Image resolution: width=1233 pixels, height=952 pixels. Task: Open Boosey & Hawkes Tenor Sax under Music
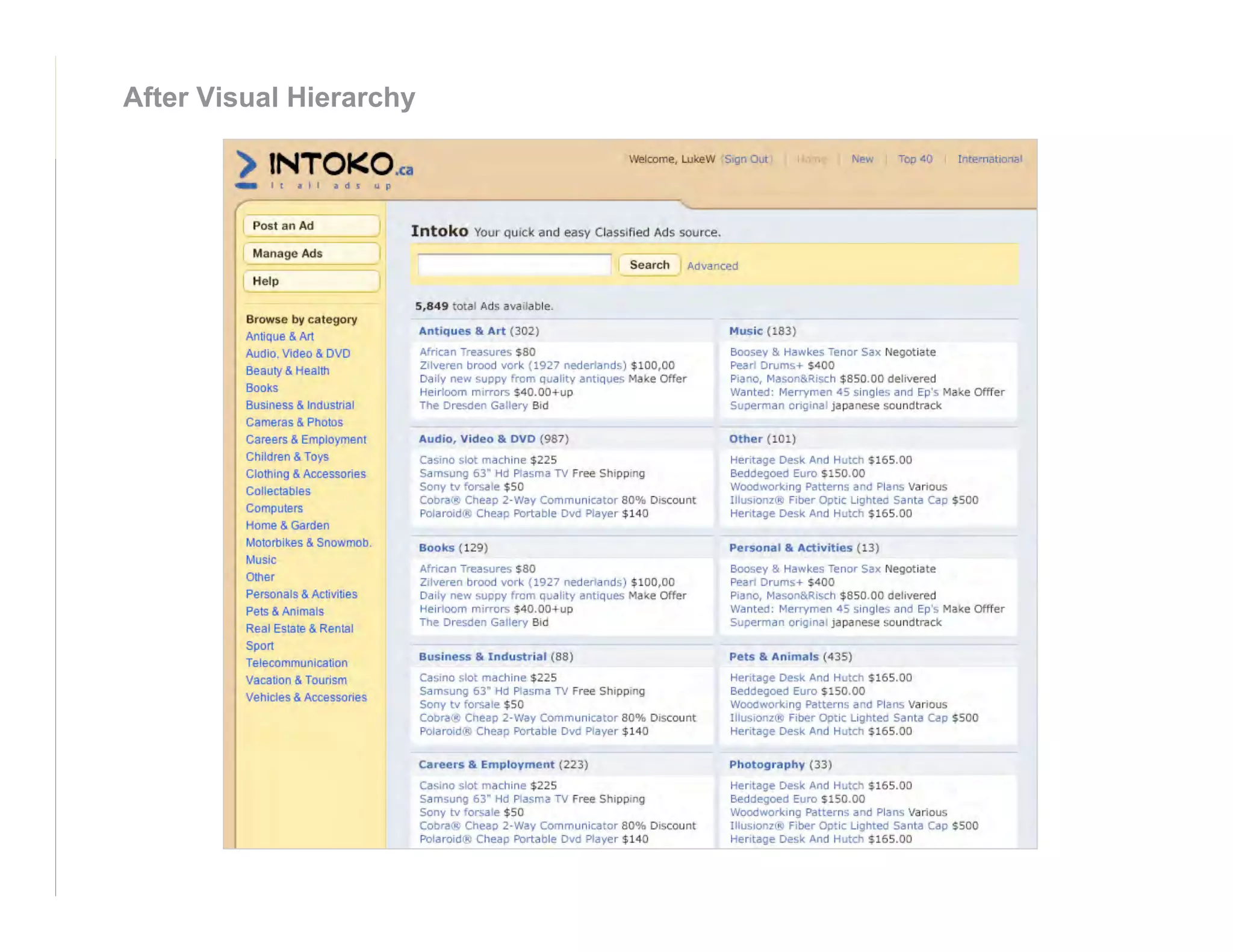click(805, 352)
